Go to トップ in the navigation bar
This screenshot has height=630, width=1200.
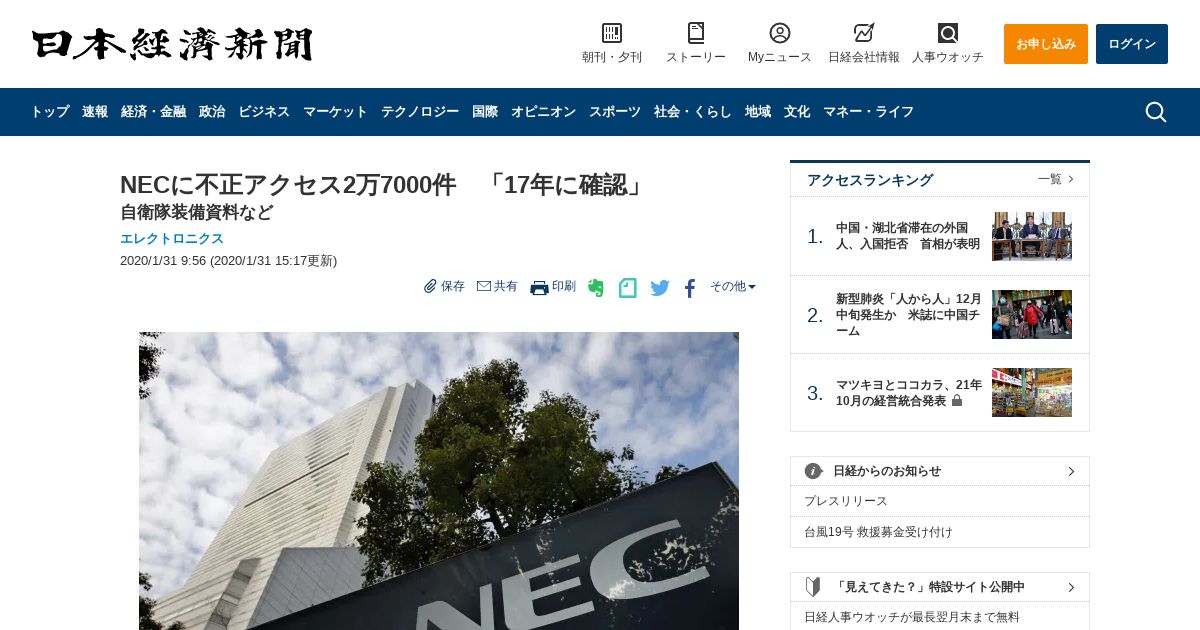[x=50, y=112]
